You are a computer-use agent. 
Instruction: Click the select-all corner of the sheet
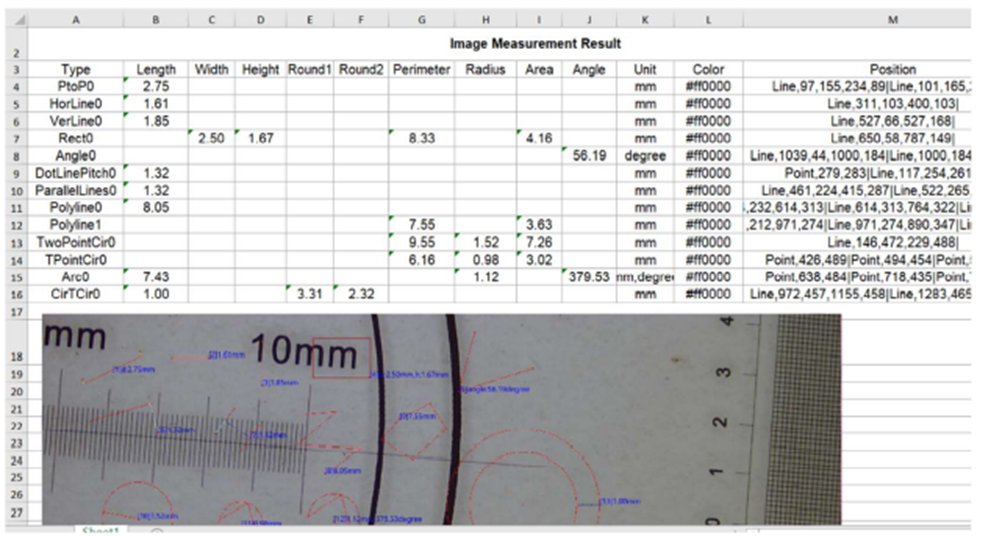17,20
